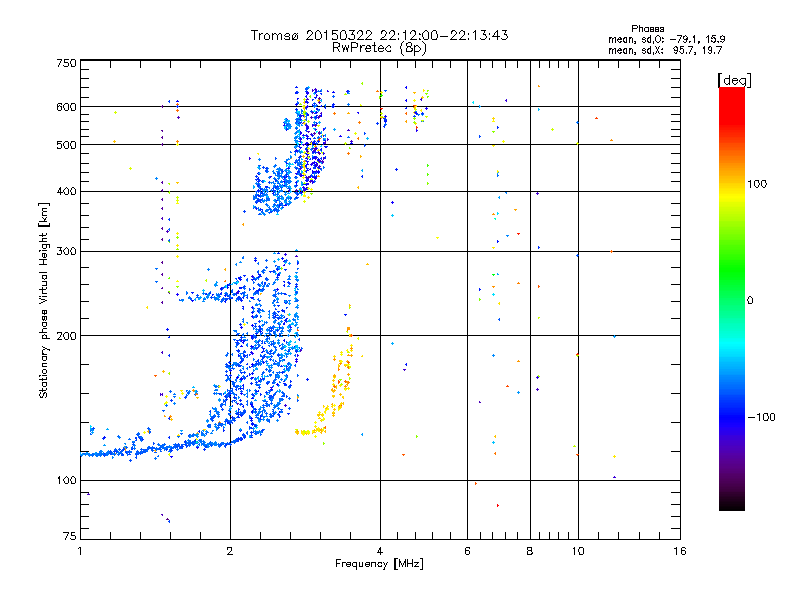Click the y-axis '75' tick label
The image size is (800, 600).
pos(70,536)
